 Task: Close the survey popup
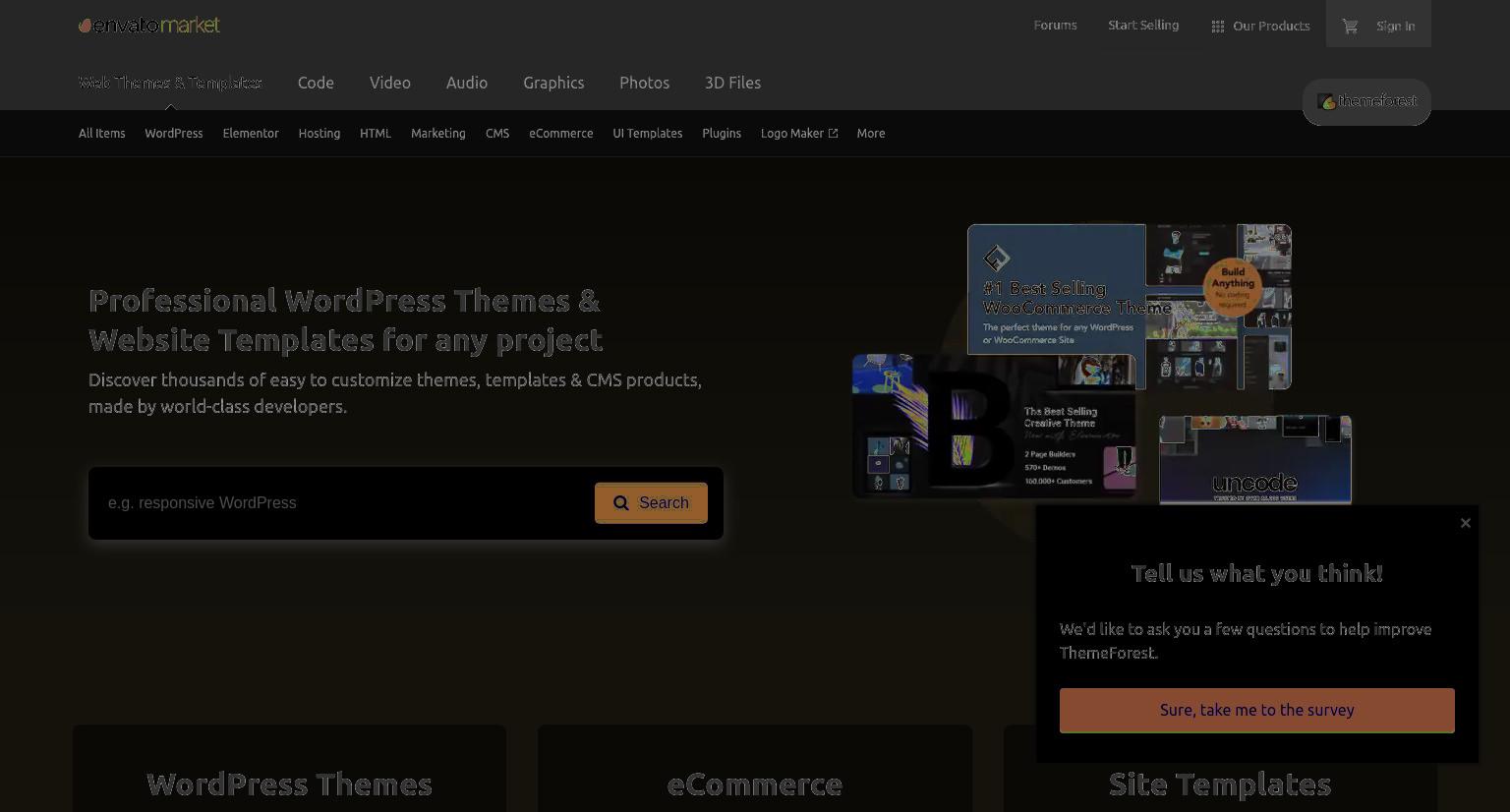click(x=1466, y=523)
